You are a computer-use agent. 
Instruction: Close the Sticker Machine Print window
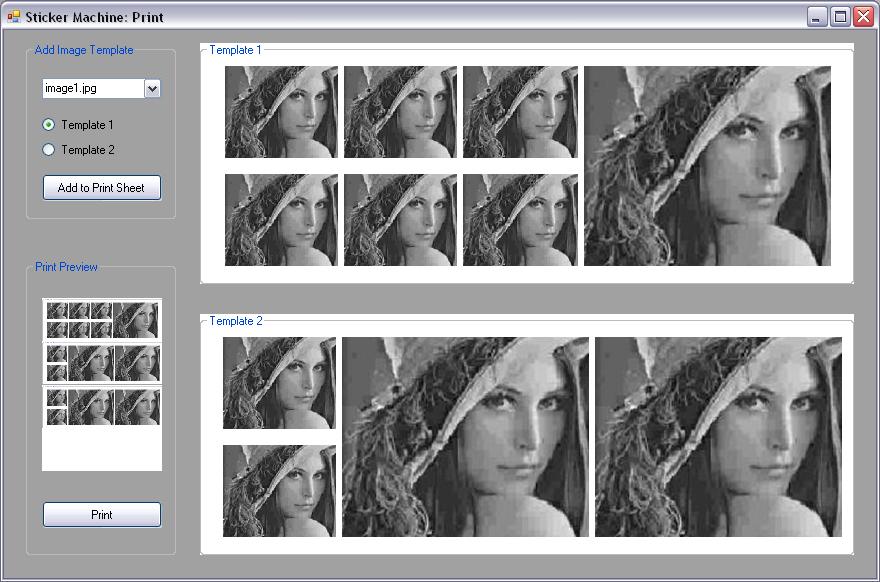pos(862,17)
